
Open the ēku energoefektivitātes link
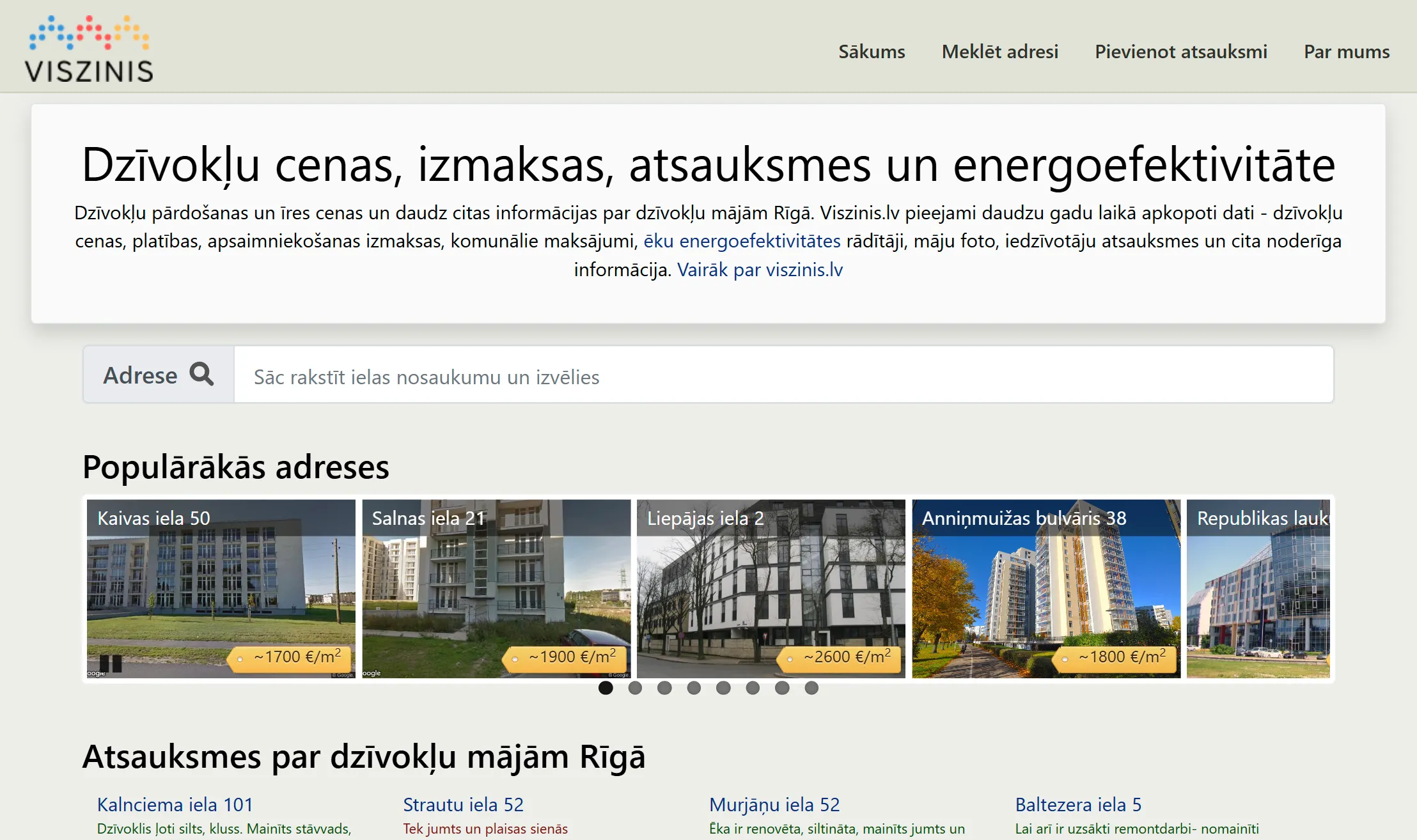click(742, 241)
